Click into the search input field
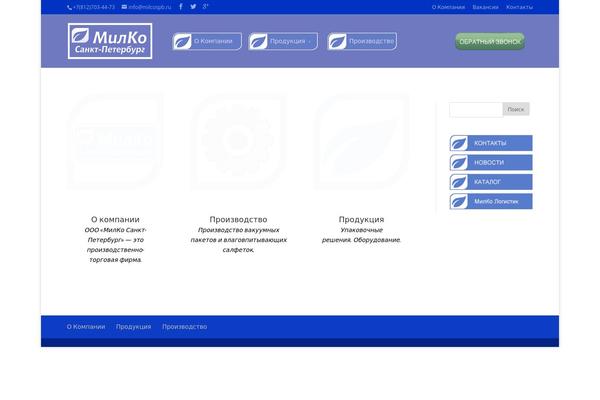 click(476, 109)
